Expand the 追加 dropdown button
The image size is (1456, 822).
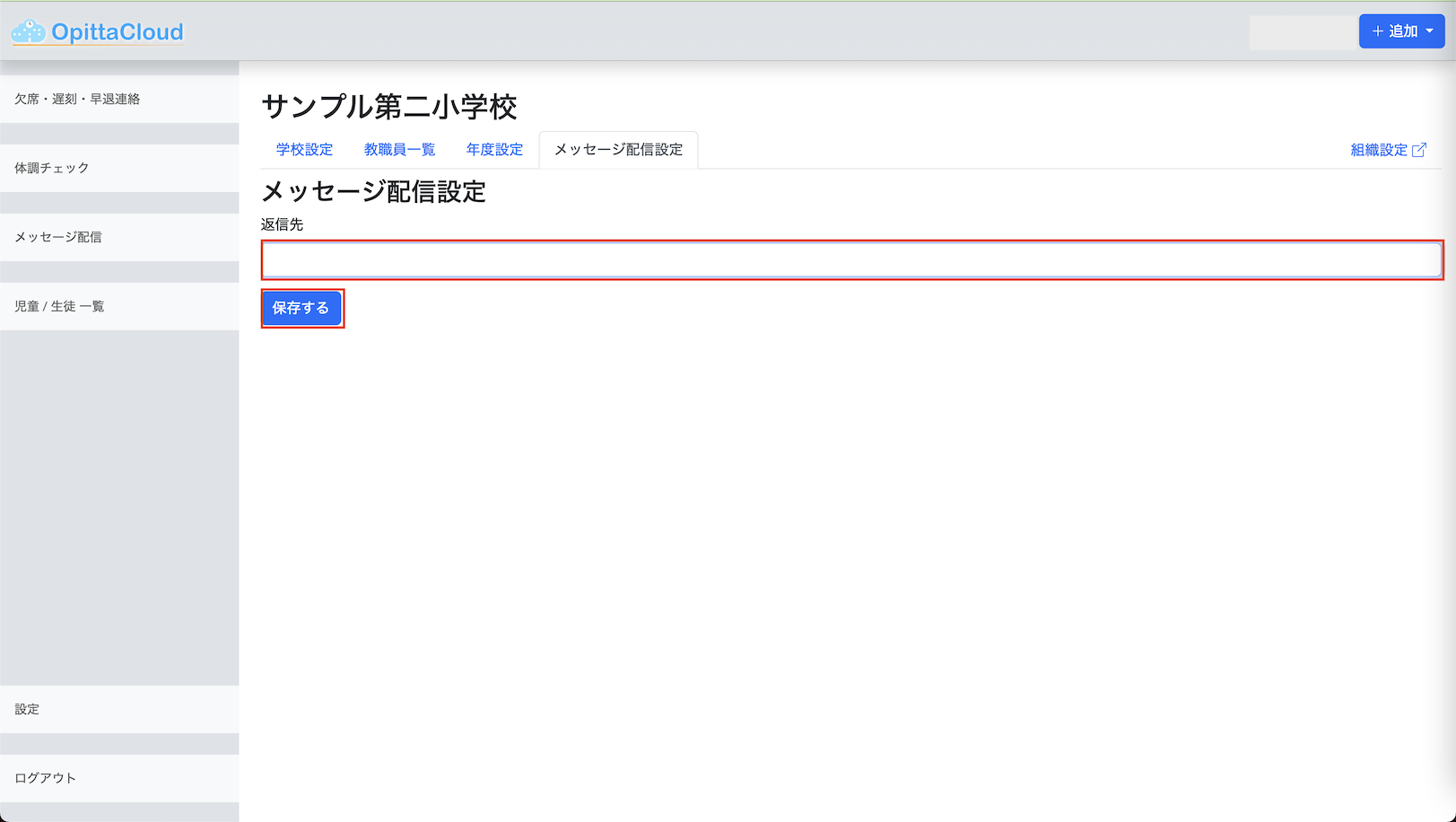tap(1401, 31)
